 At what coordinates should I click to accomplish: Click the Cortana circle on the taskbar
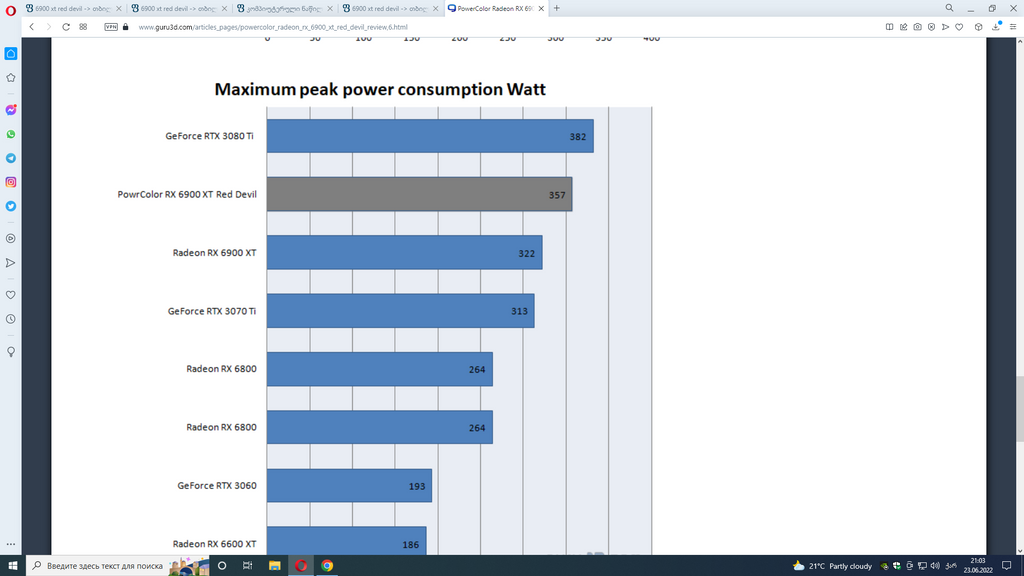[222, 566]
